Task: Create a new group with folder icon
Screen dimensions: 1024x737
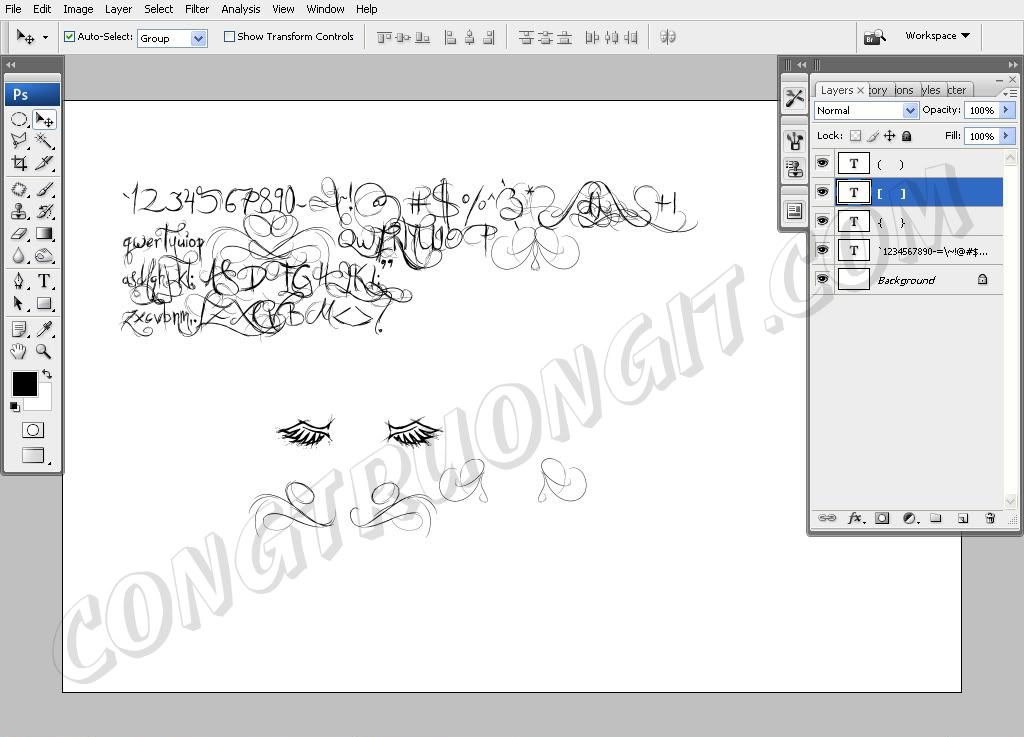Action: tap(936, 518)
